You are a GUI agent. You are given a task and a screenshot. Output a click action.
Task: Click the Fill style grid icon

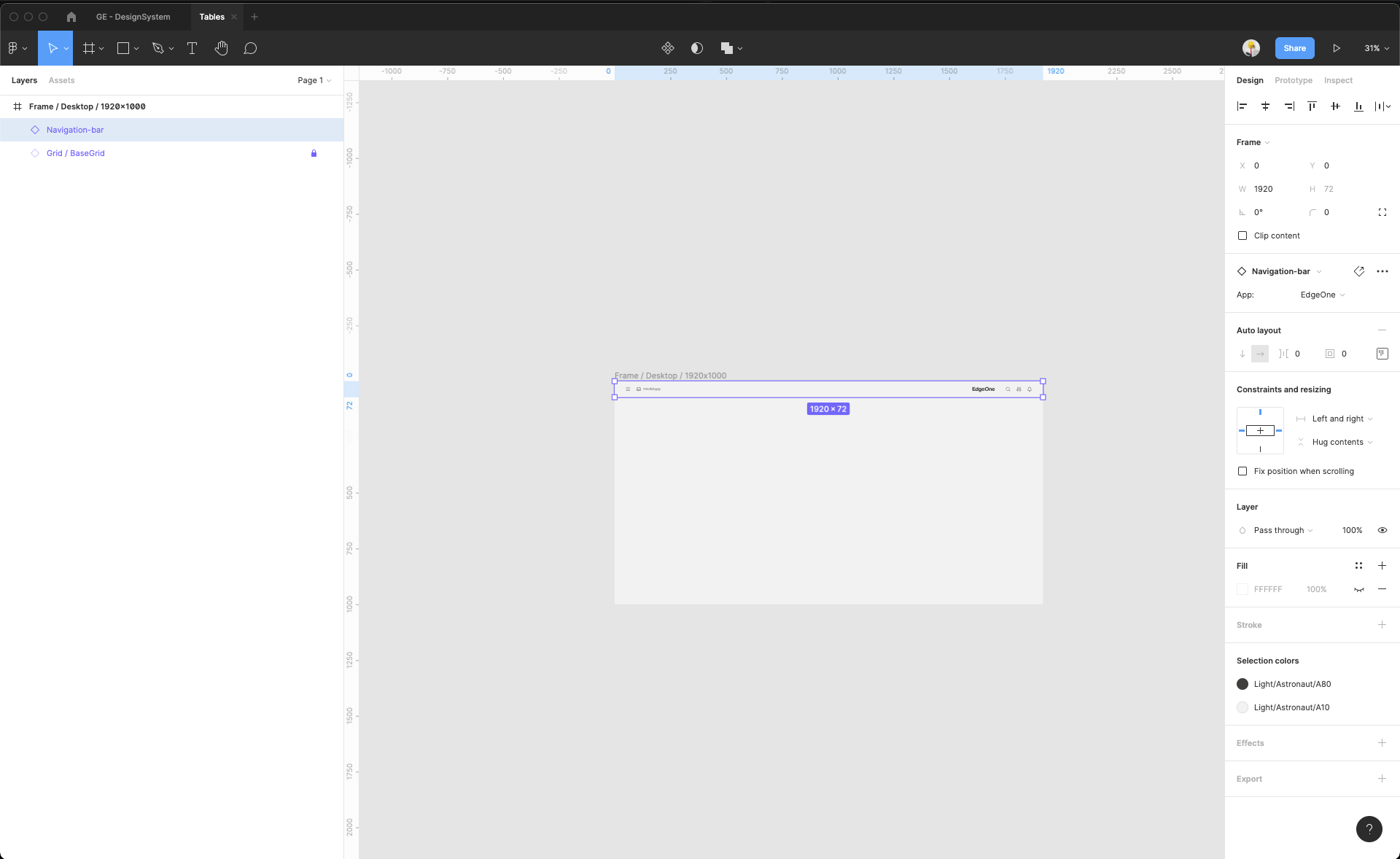pyautogui.click(x=1358, y=566)
